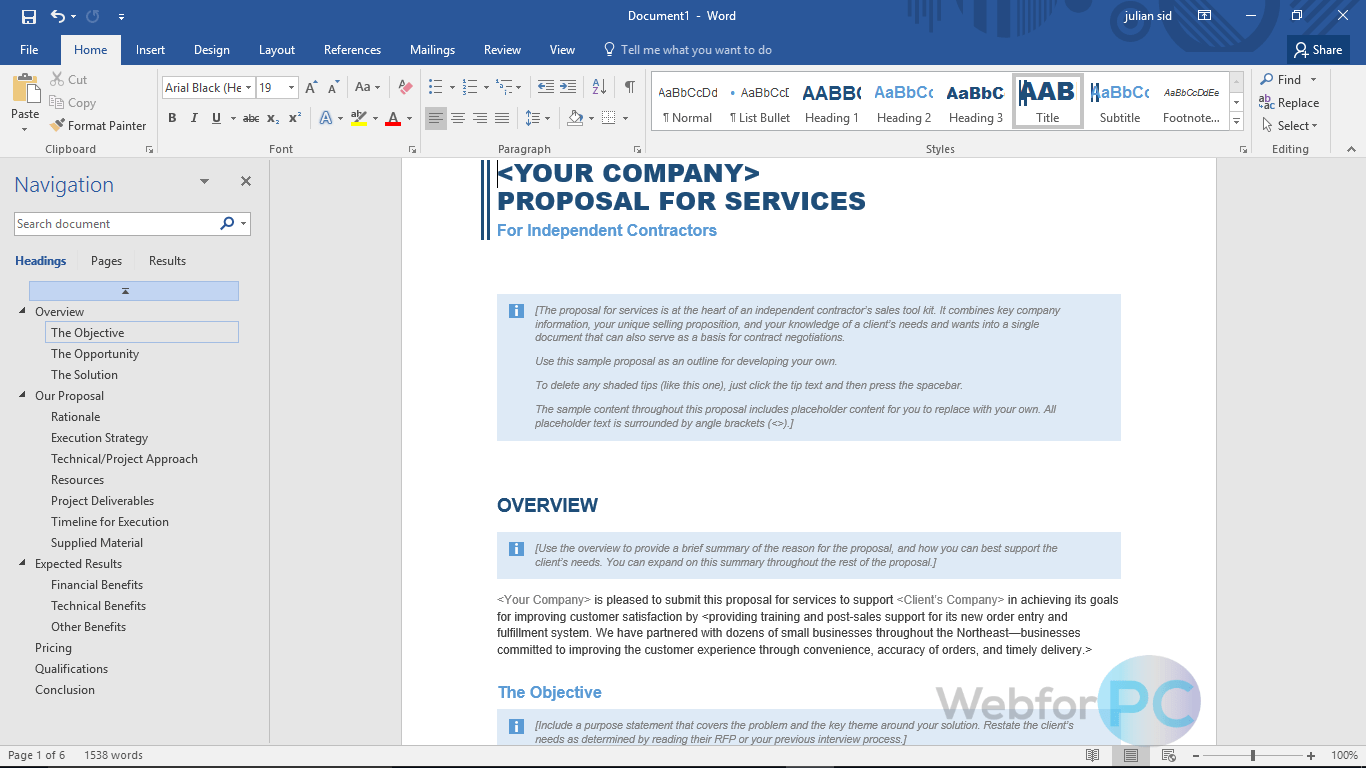Toggle bold formatting

tap(172, 118)
